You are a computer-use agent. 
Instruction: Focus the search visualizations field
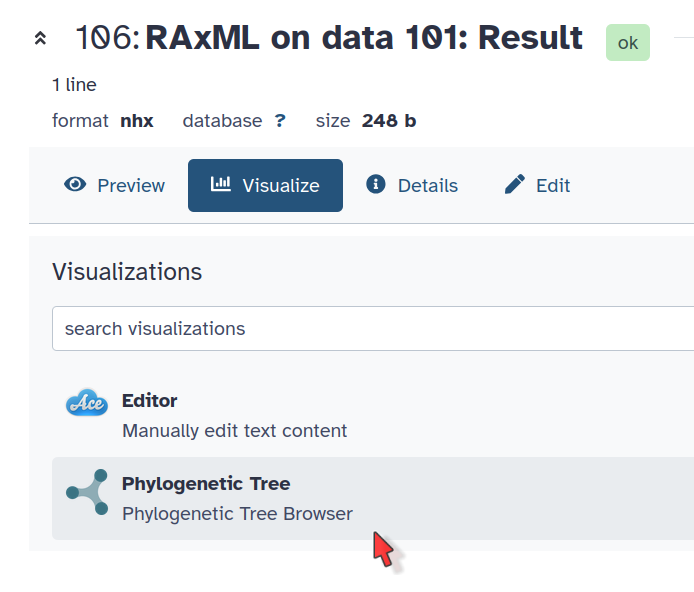372,328
